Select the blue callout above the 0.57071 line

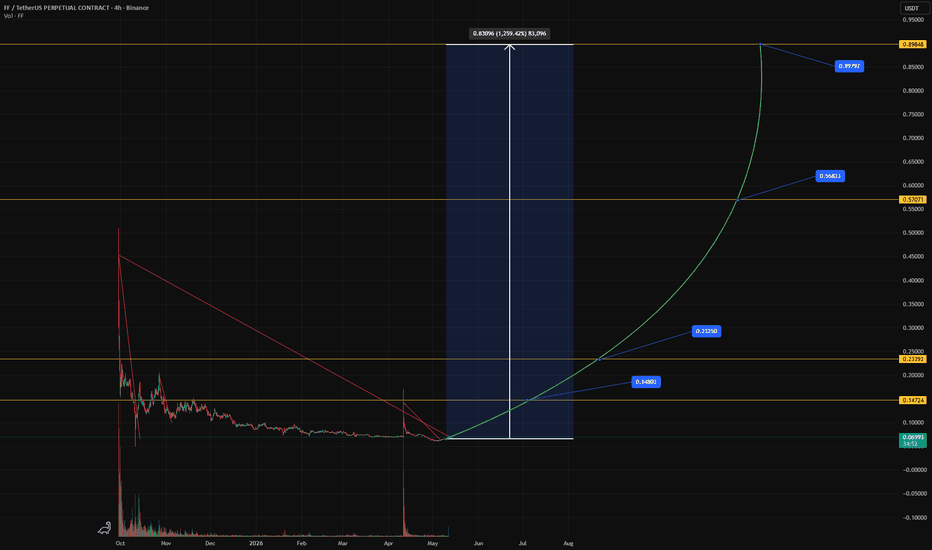[x=830, y=176]
